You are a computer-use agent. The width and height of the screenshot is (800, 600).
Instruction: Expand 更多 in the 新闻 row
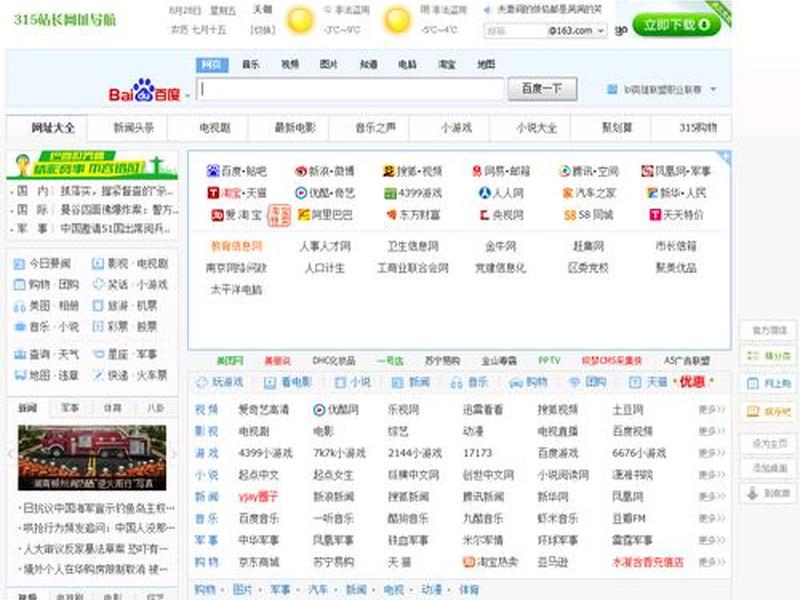coord(712,497)
